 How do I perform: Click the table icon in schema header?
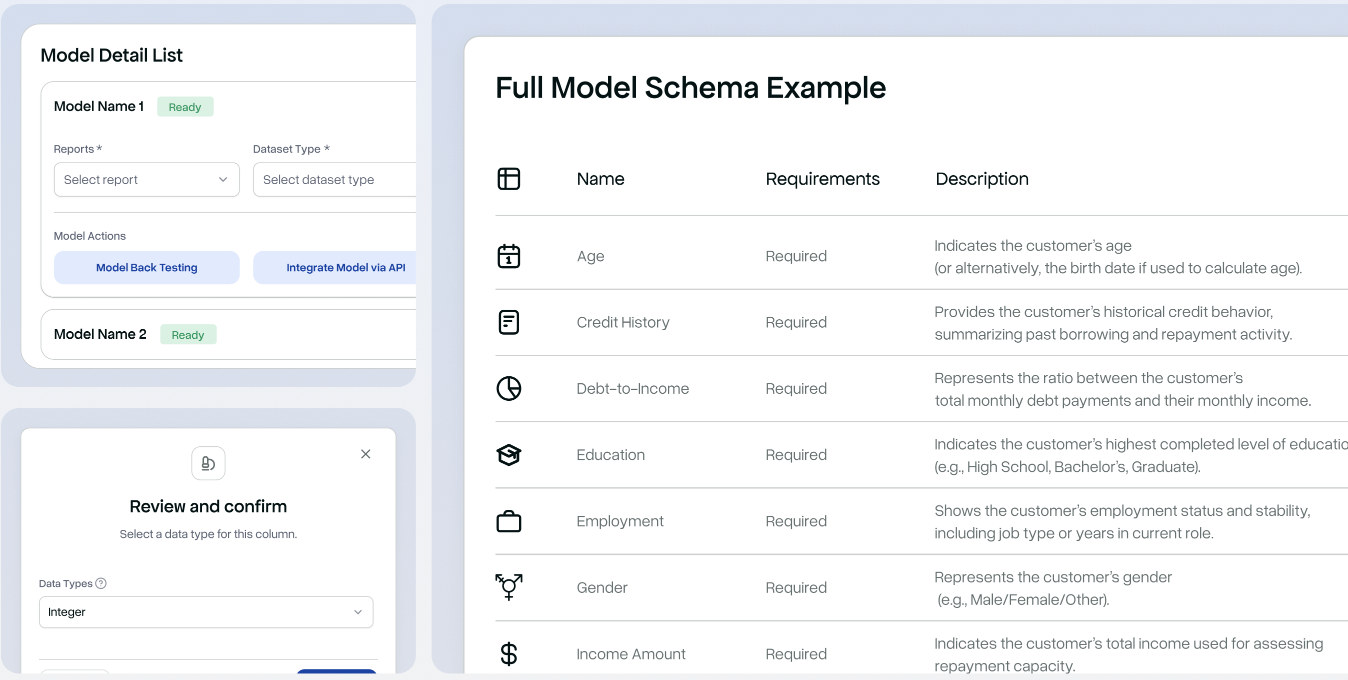click(x=509, y=179)
